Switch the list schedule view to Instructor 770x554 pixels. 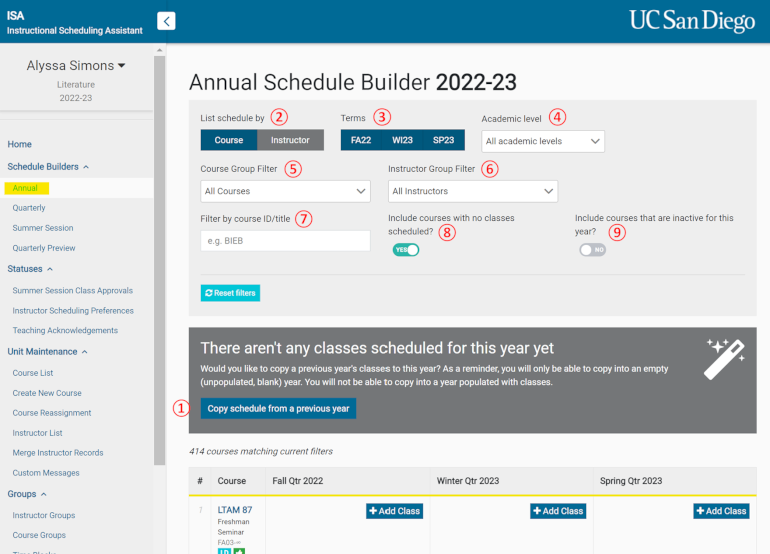(x=290, y=141)
